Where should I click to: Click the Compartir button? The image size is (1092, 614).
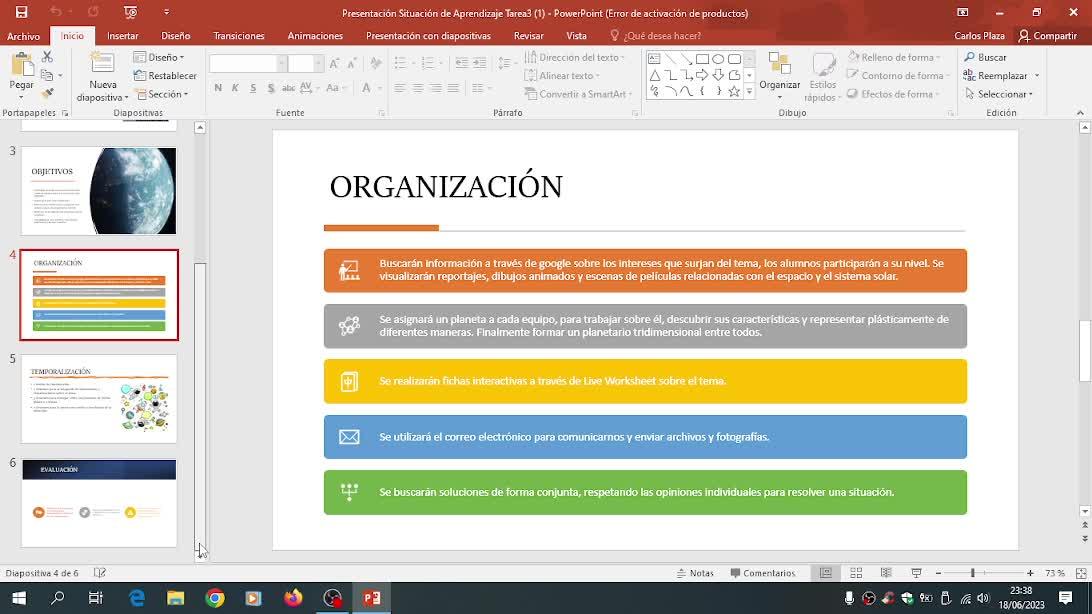(x=1047, y=36)
